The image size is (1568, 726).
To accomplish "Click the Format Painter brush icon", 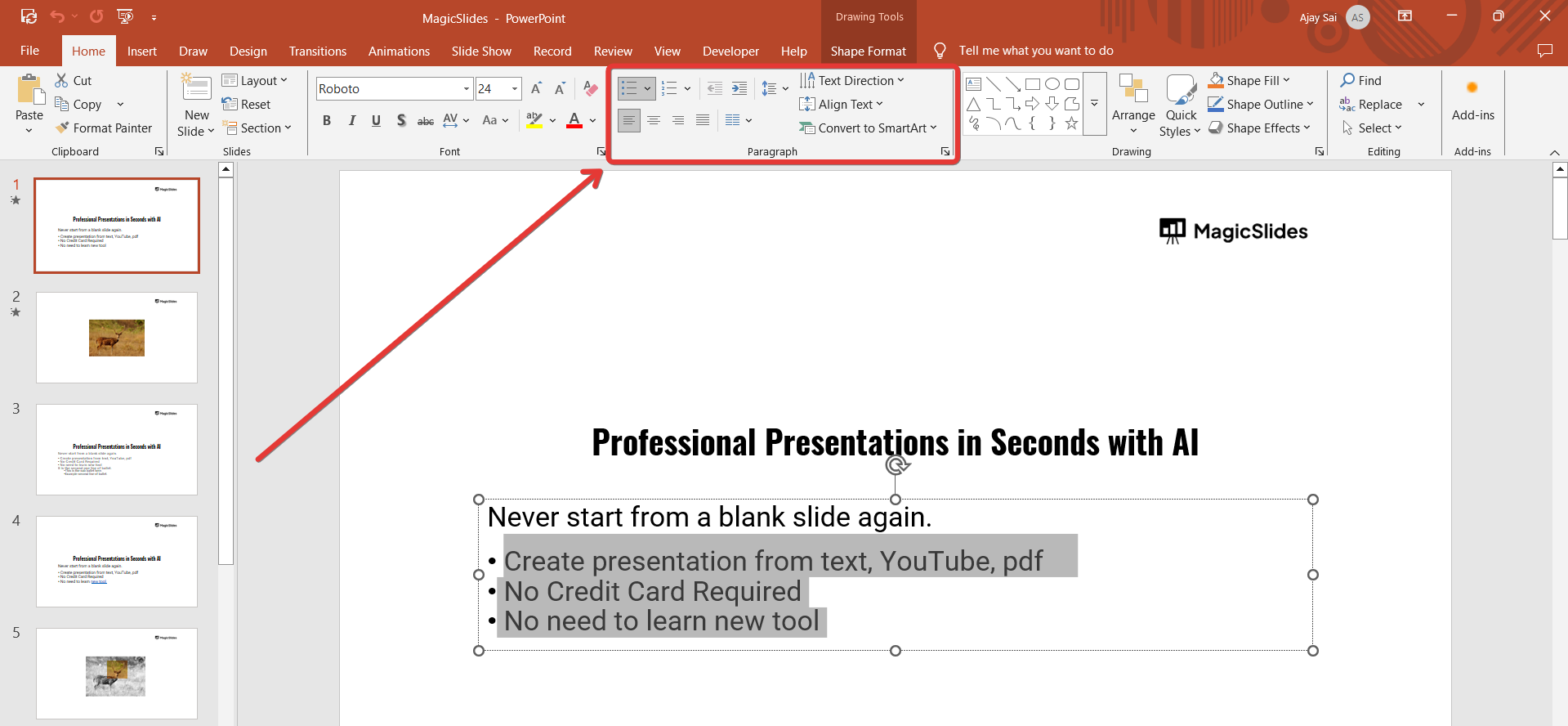I will (x=62, y=128).
